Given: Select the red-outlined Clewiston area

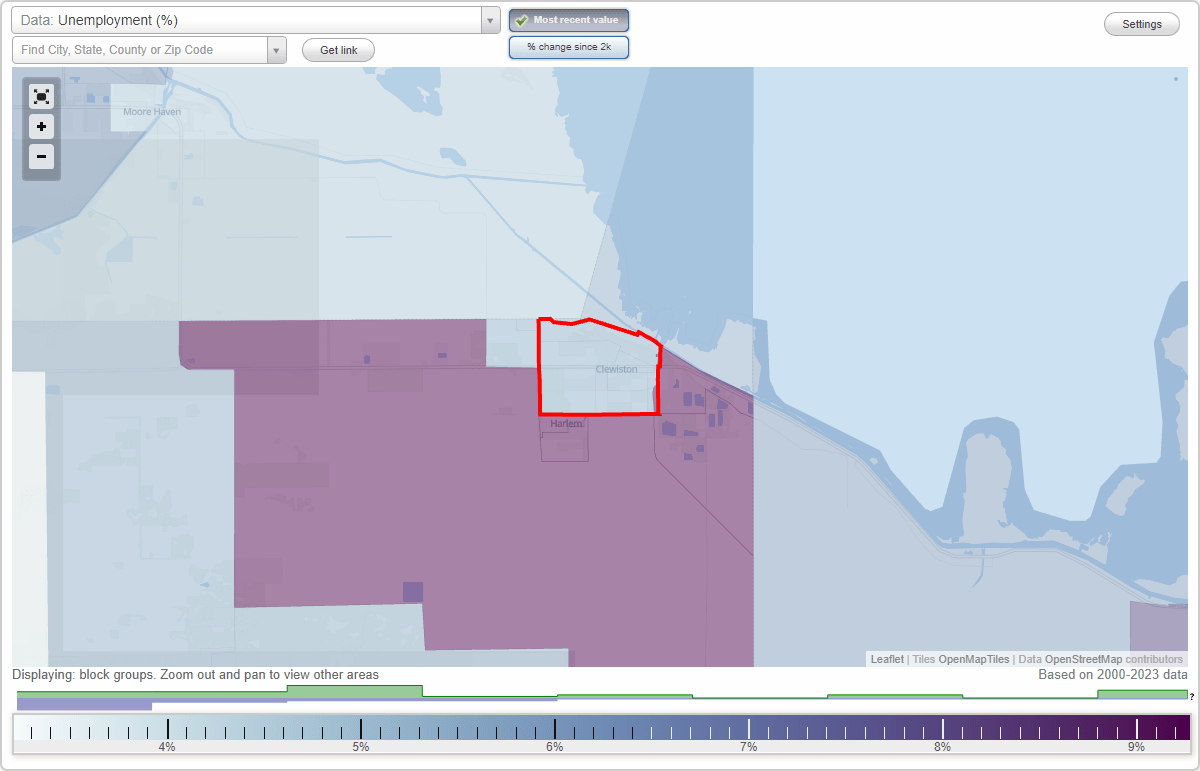Looking at the screenshot, I should pyautogui.click(x=600, y=370).
